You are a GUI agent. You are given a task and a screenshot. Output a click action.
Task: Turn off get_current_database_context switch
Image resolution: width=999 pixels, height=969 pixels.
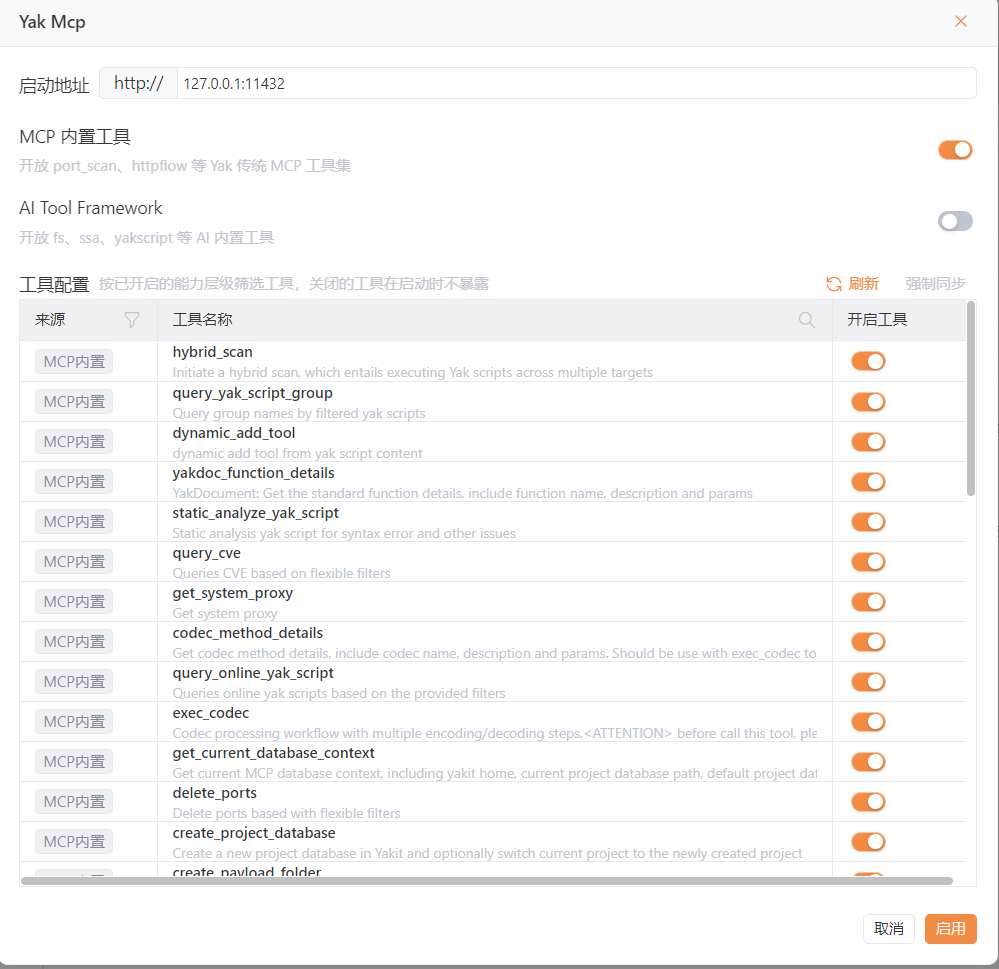point(868,761)
